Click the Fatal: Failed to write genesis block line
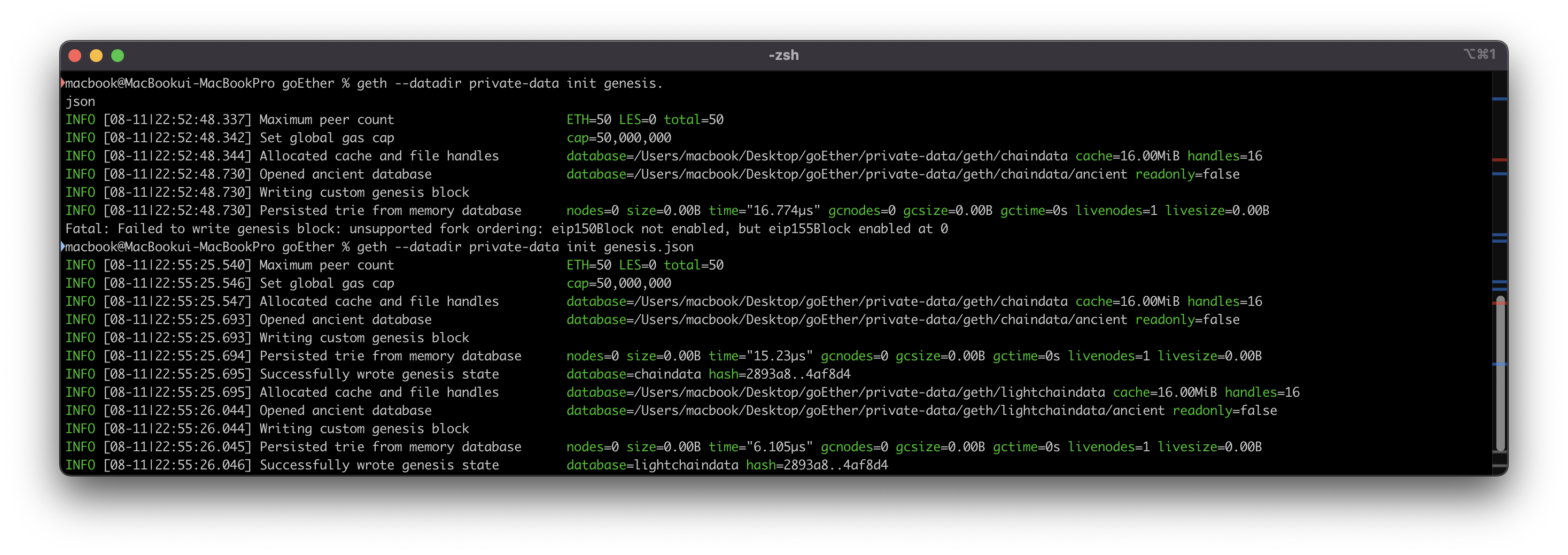 click(x=506, y=228)
